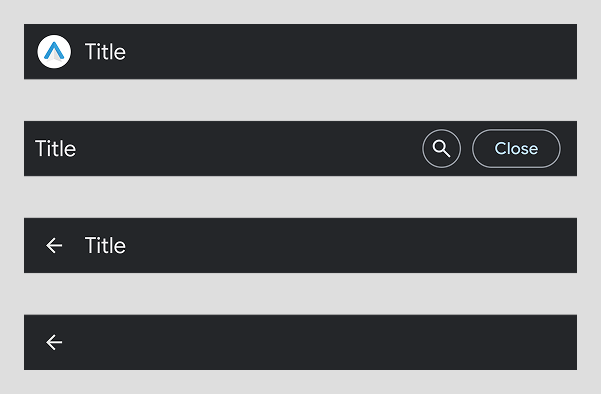This screenshot has width=601, height=394.
Task: Click space between back arrow and Title
Action: click(74, 245)
